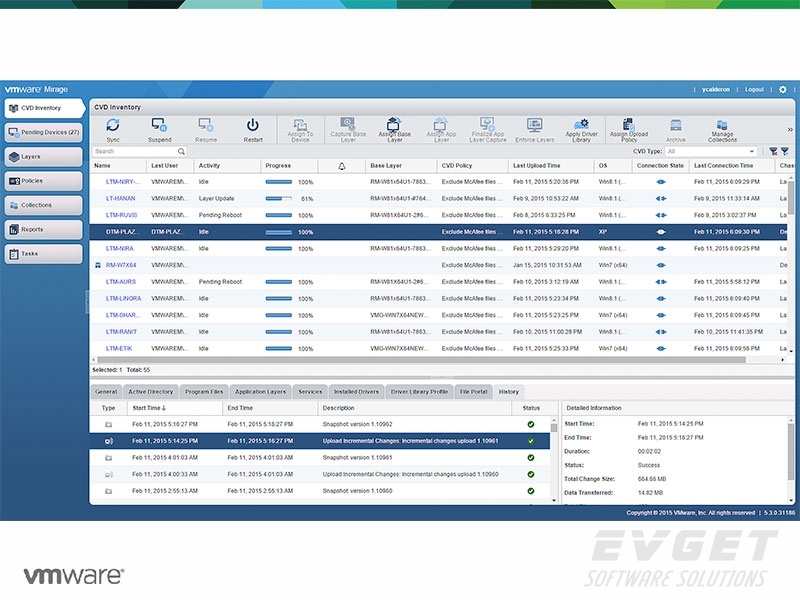The height and width of the screenshot is (600, 800).
Task: Click the Manage Collections icon
Action: pos(722,125)
